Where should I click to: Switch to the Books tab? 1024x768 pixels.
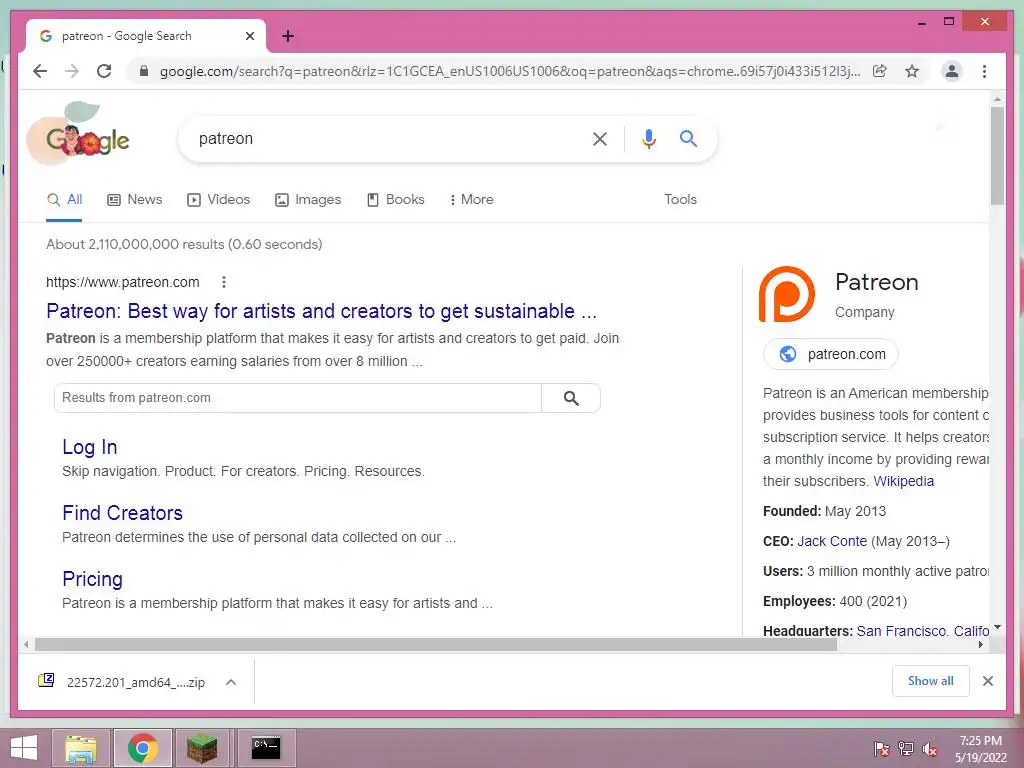[396, 200]
